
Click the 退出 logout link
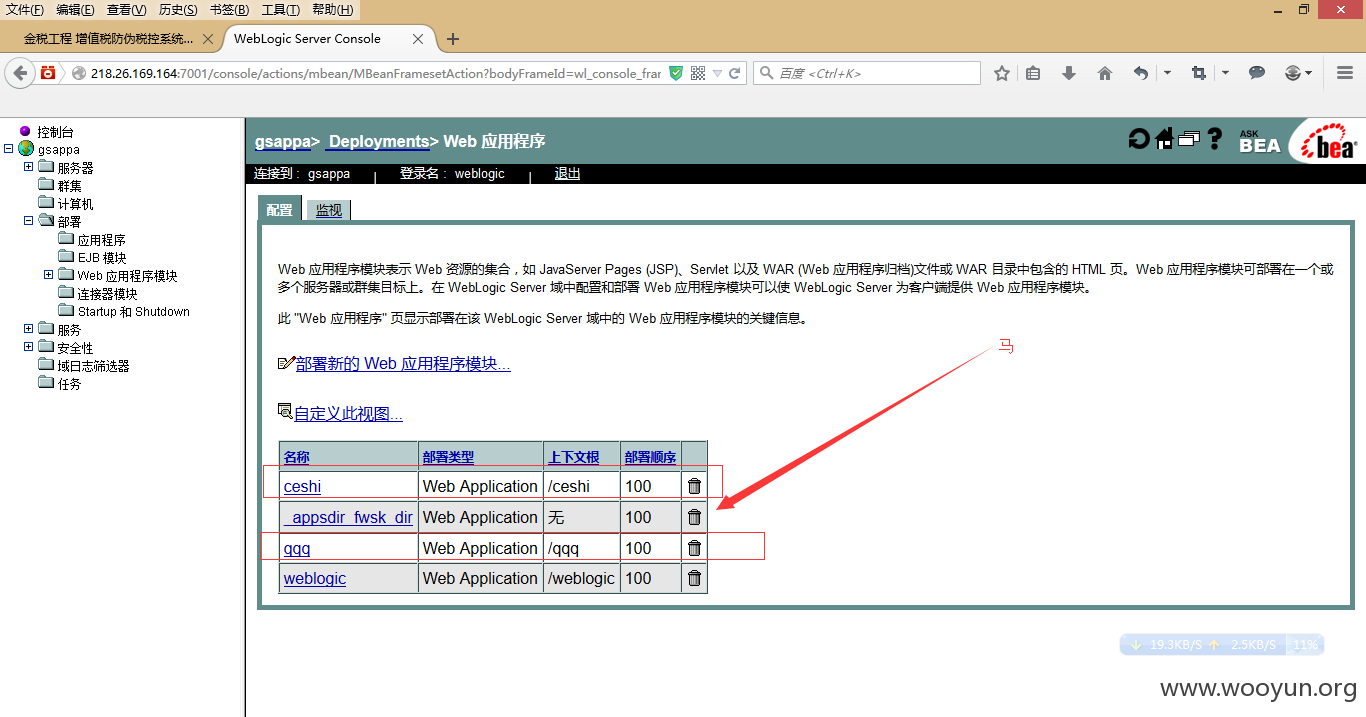(x=568, y=173)
